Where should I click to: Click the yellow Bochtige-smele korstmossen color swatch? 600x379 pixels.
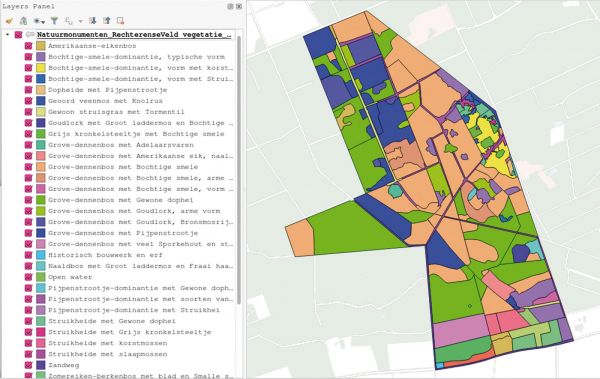pyautogui.click(x=41, y=68)
